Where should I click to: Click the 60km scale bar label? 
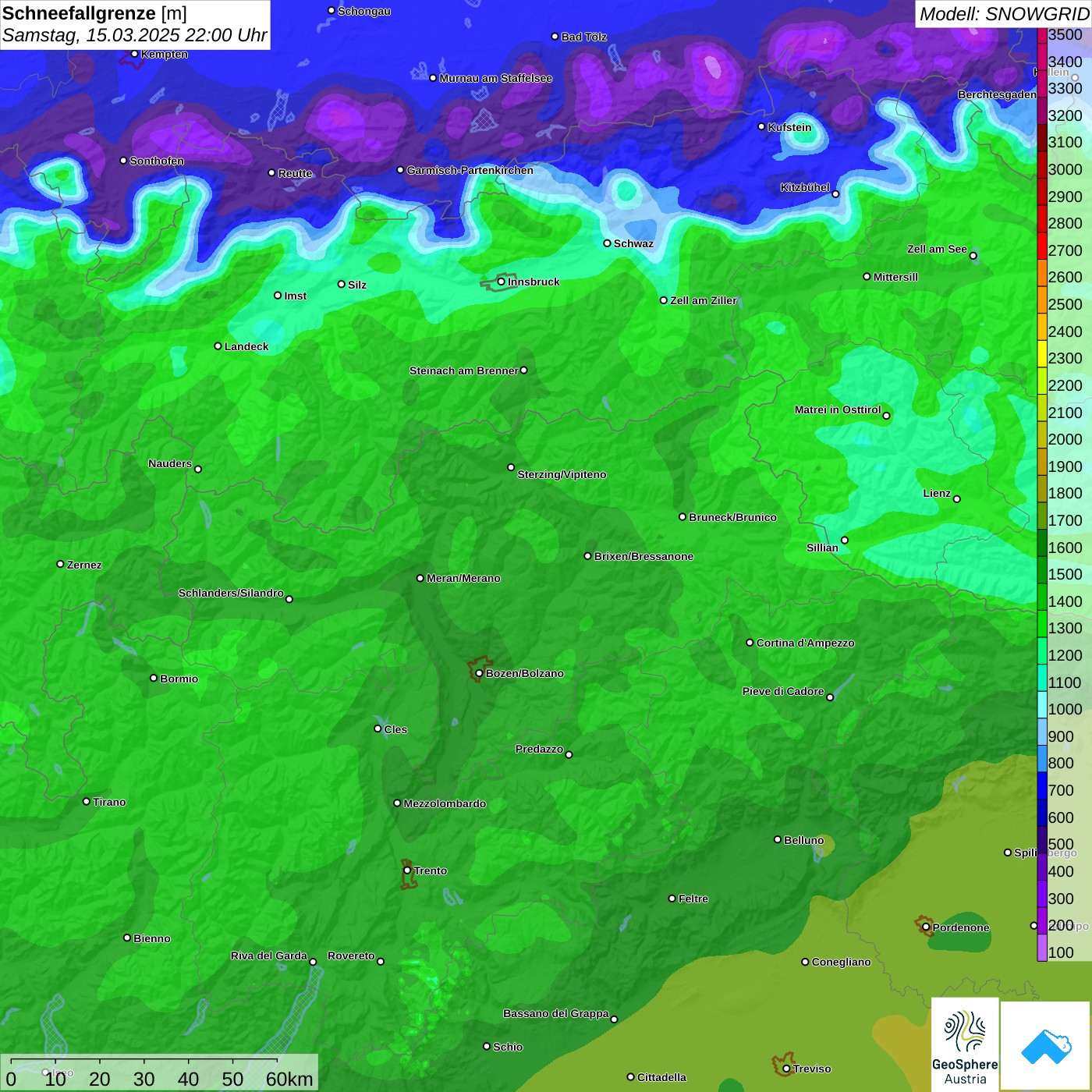pyautogui.click(x=289, y=1079)
